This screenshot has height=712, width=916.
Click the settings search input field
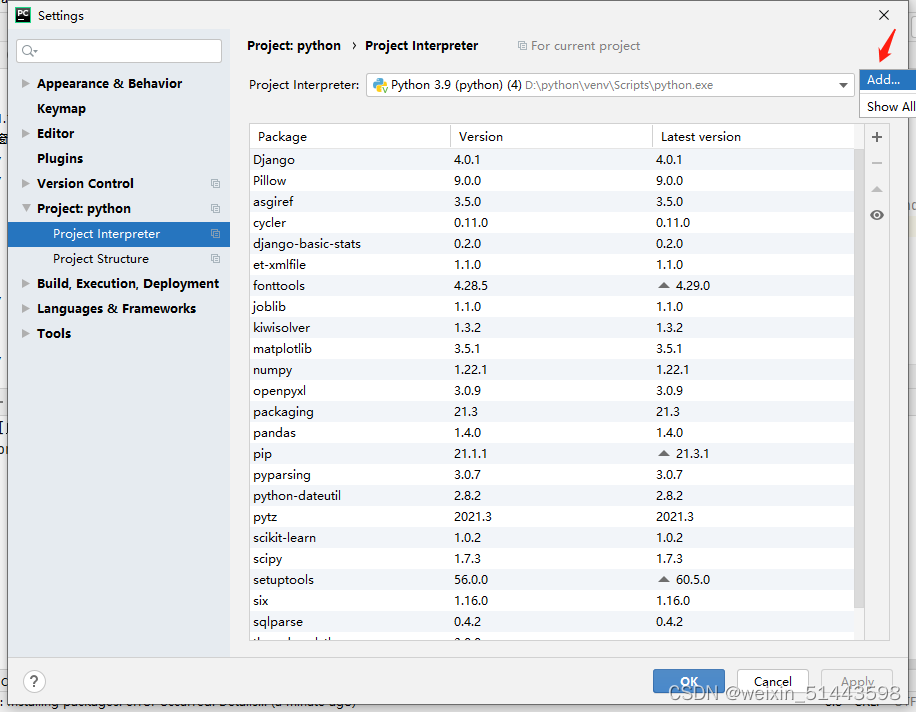point(119,51)
